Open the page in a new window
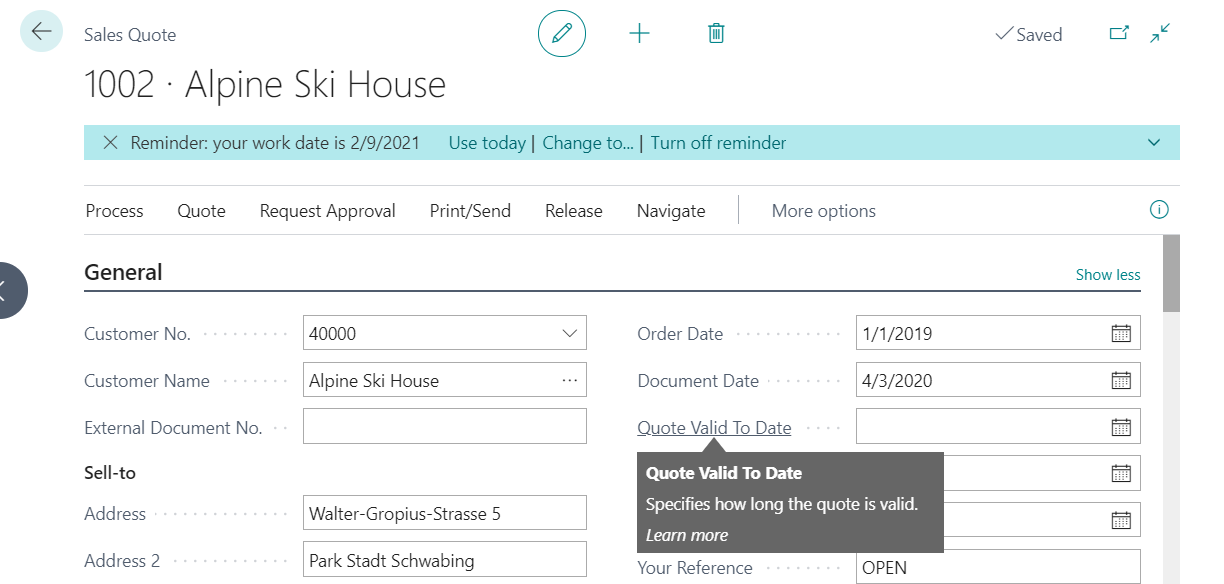The image size is (1224, 584). click(x=1119, y=33)
